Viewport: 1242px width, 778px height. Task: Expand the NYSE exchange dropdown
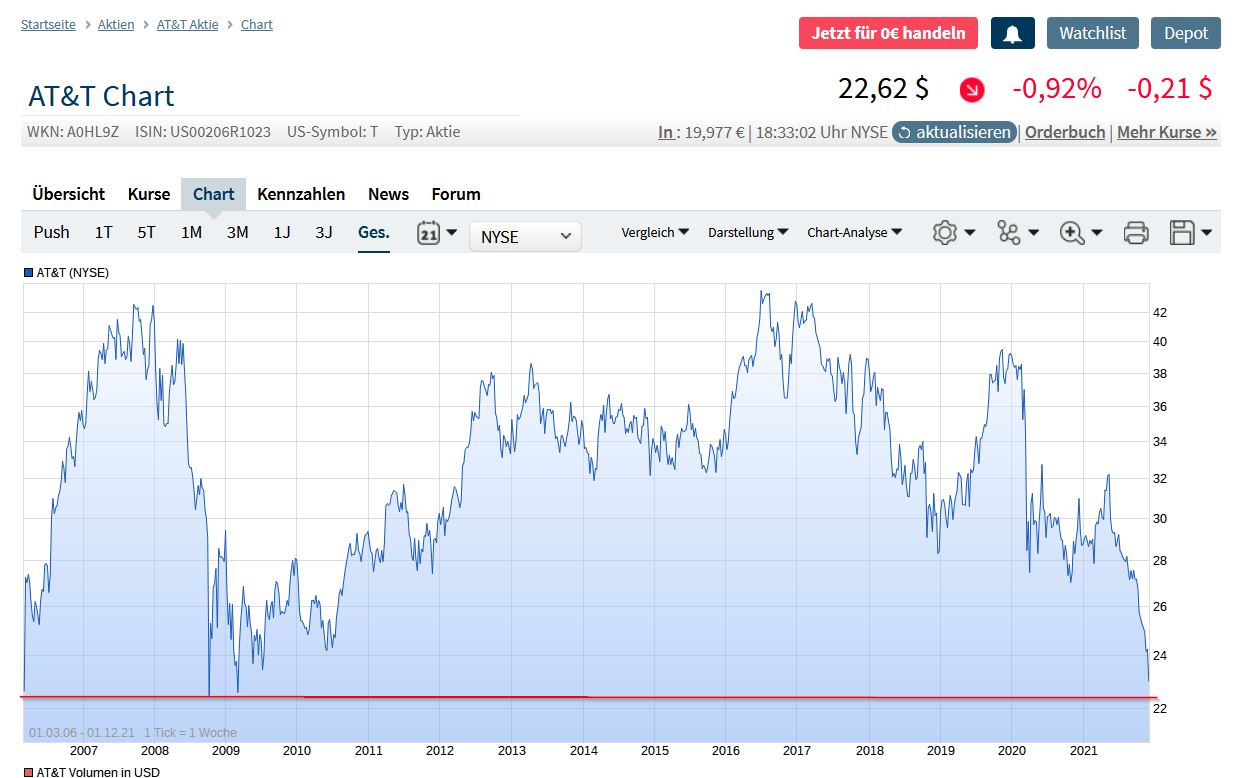pos(525,236)
